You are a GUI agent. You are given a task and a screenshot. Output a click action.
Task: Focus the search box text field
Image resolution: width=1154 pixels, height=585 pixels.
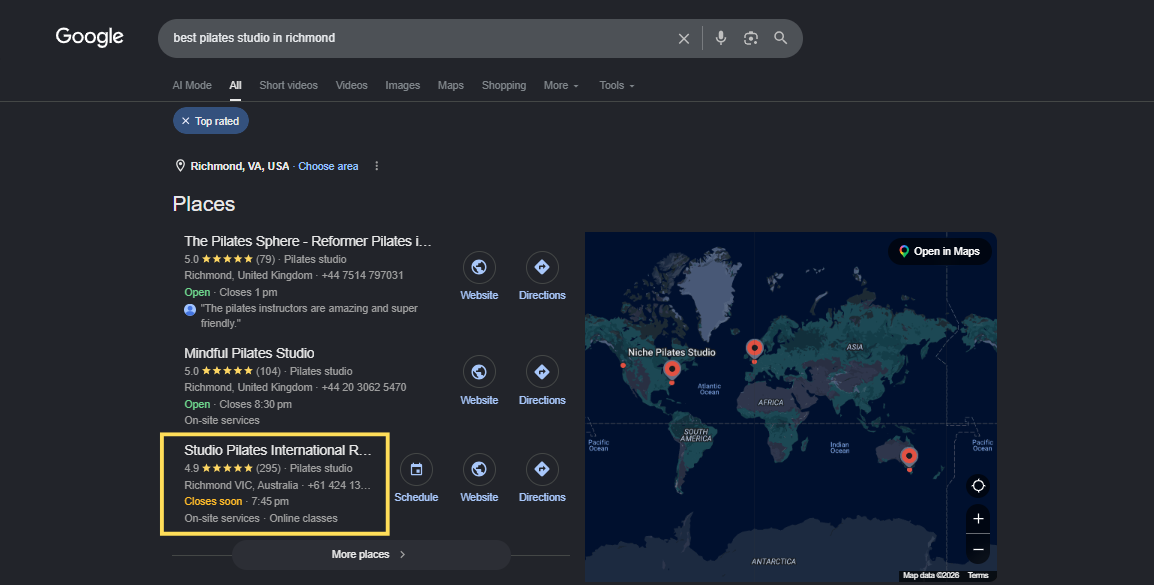click(x=420, y=38)
